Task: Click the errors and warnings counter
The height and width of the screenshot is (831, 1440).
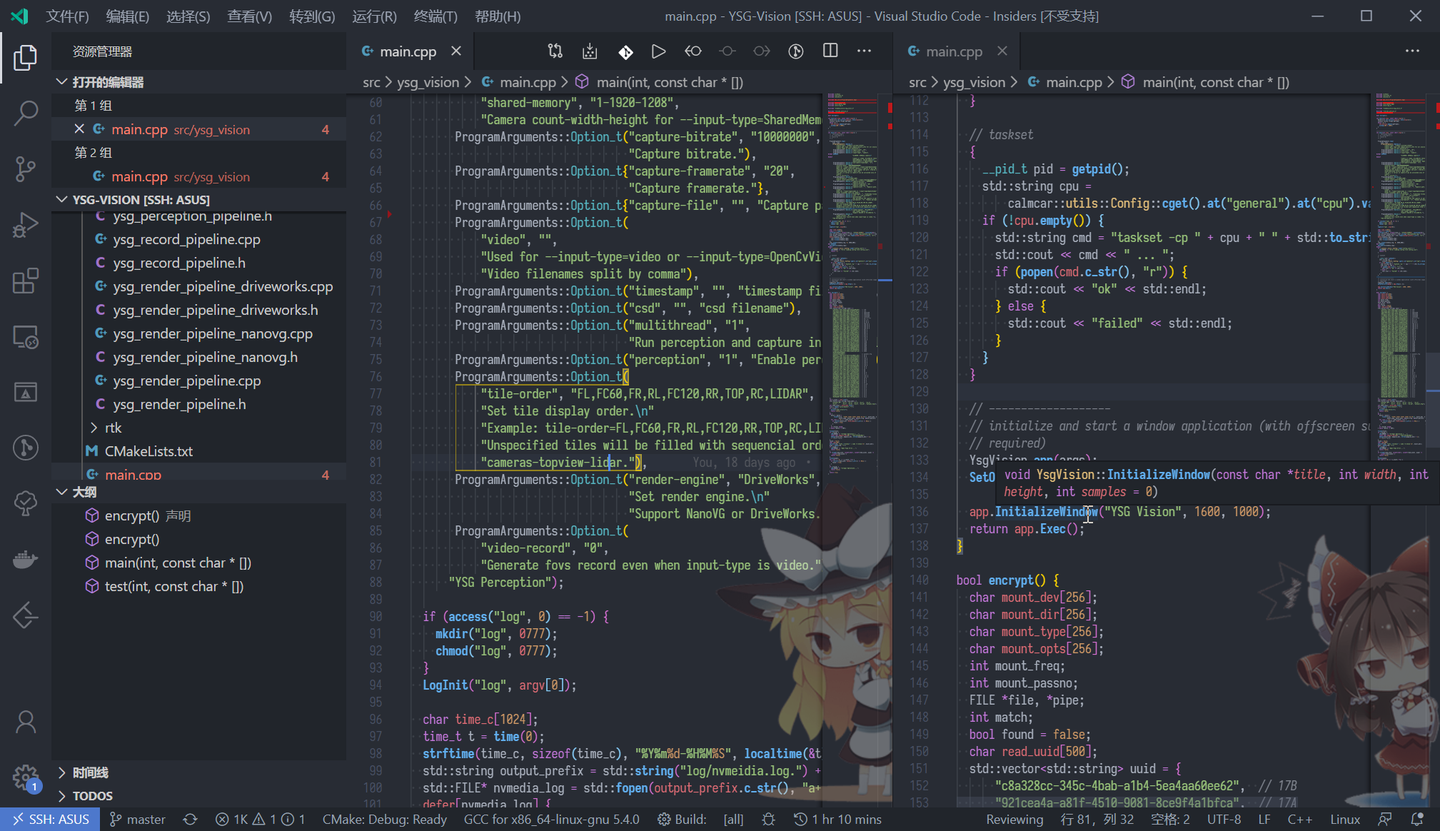Action: 259,818
